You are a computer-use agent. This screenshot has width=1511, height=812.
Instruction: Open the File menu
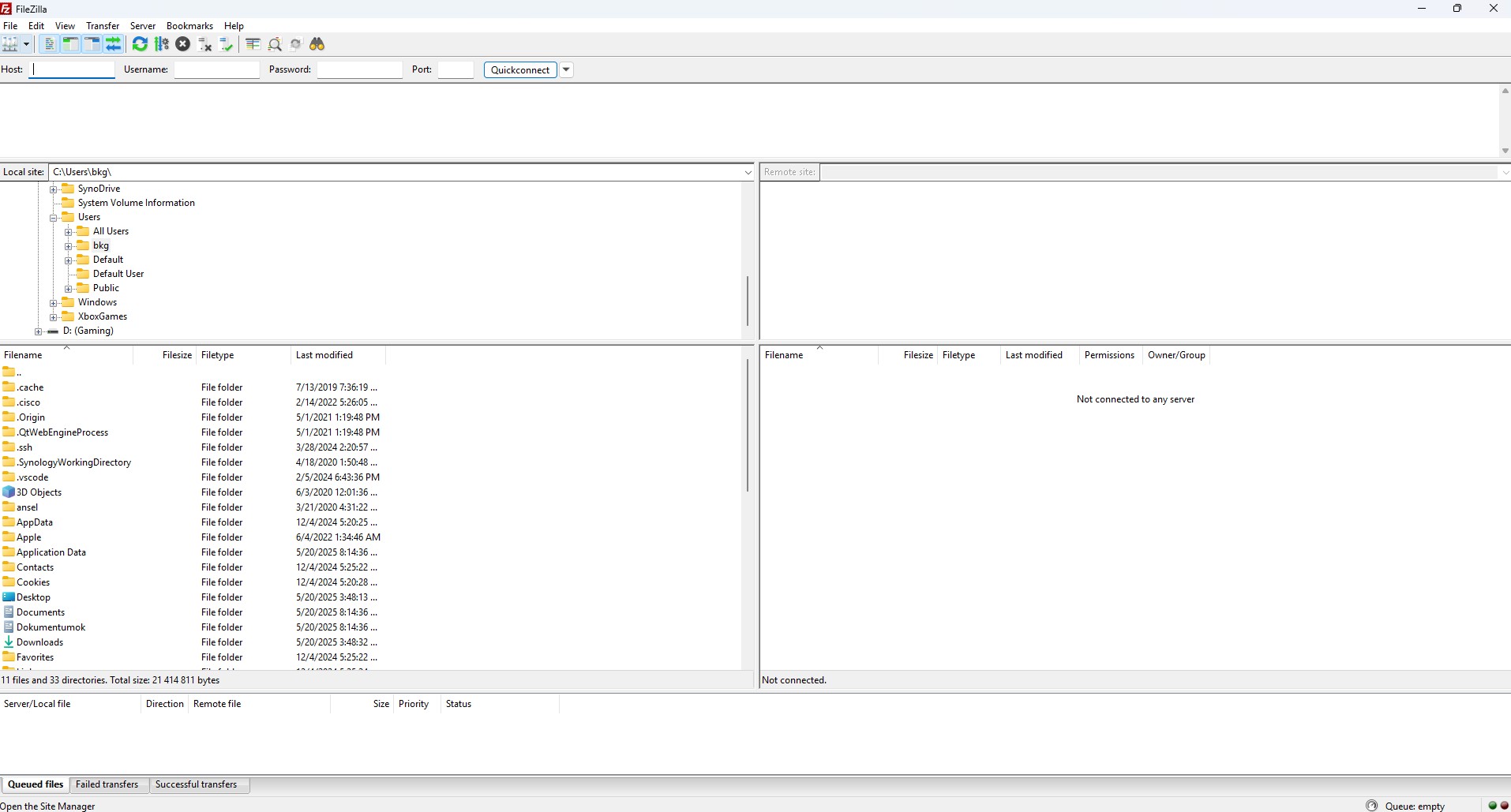tap(10, 26)
